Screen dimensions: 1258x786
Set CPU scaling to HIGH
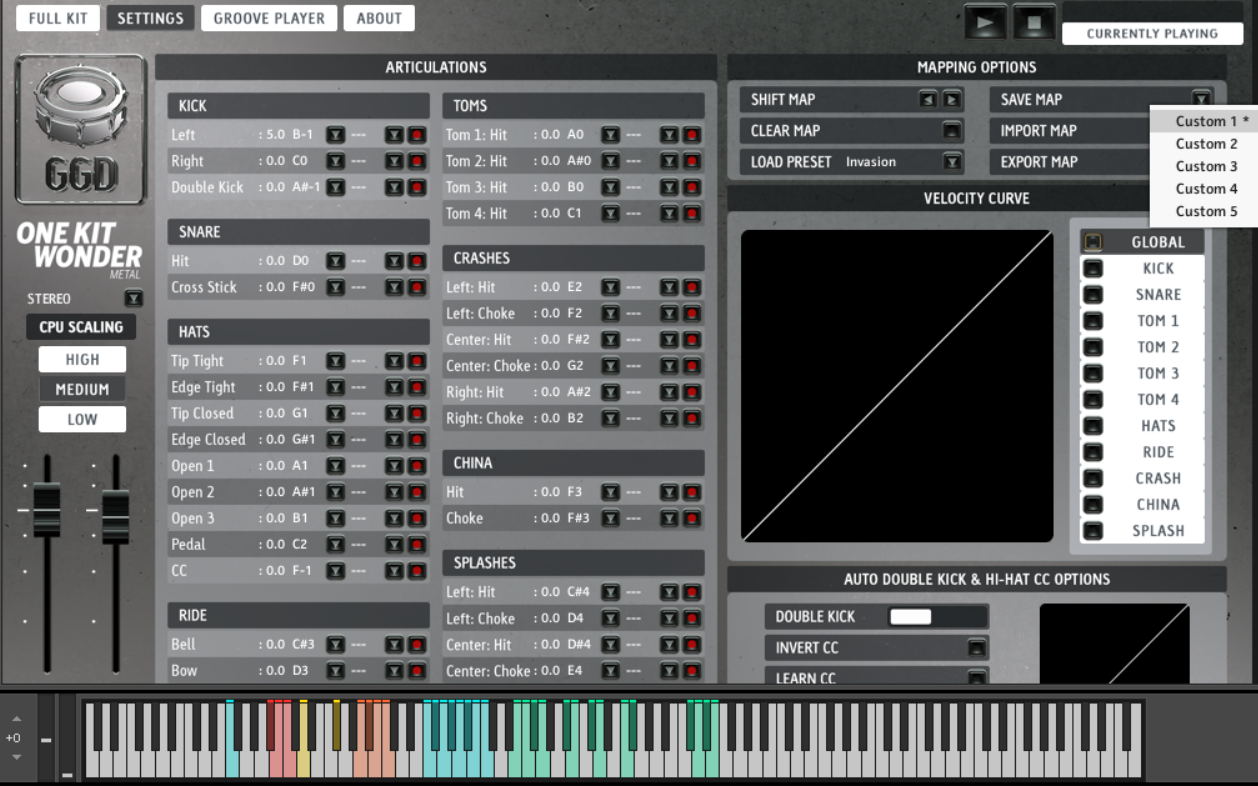82,359
